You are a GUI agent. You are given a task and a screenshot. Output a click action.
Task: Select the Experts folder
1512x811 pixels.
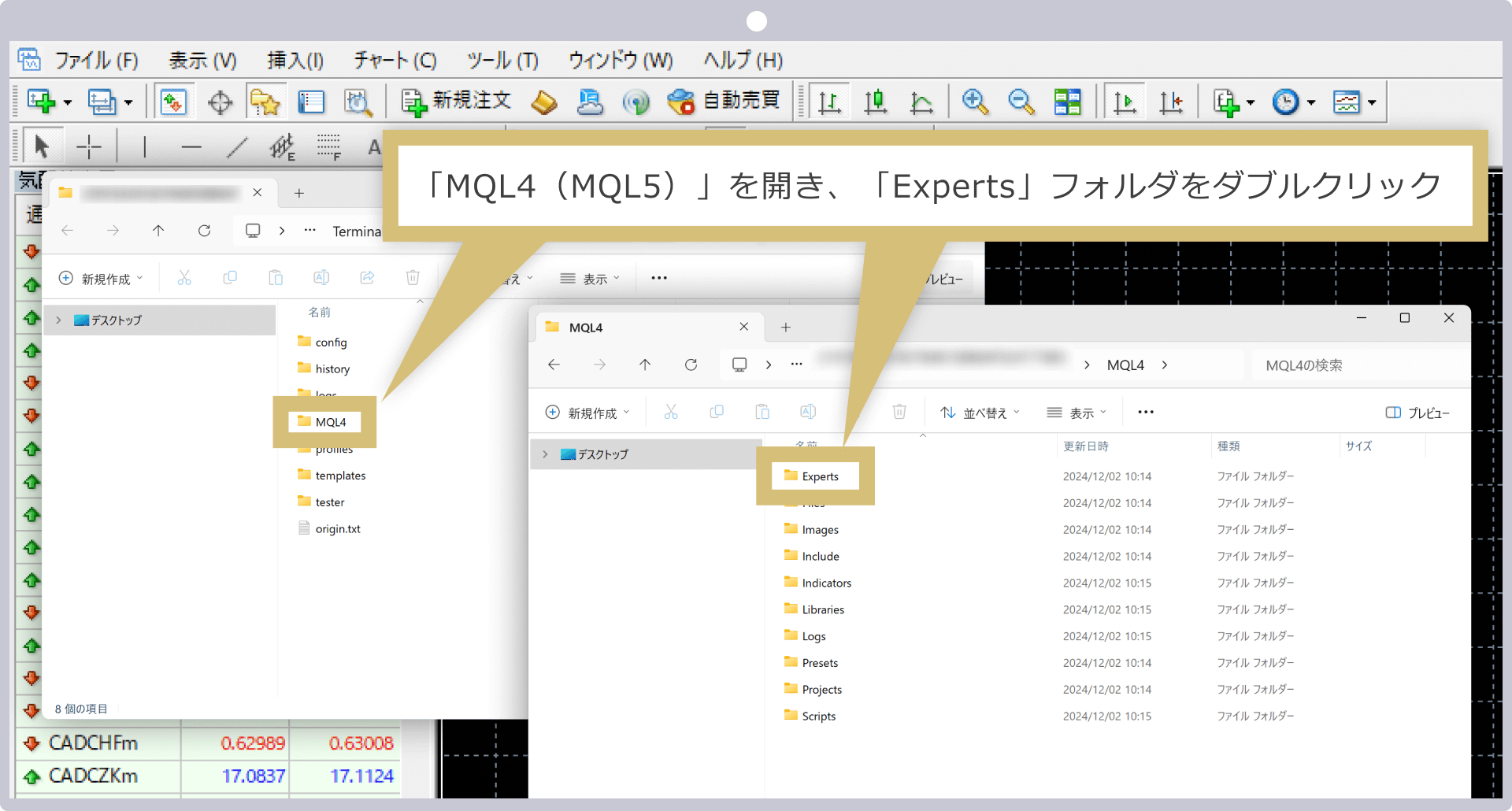point(811,476)
